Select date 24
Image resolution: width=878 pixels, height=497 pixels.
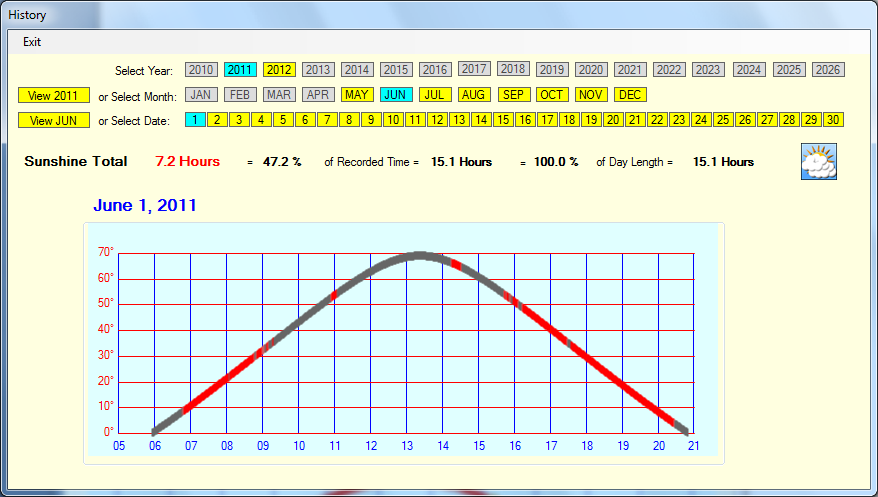pyautogui.click(x=701, y=119)
